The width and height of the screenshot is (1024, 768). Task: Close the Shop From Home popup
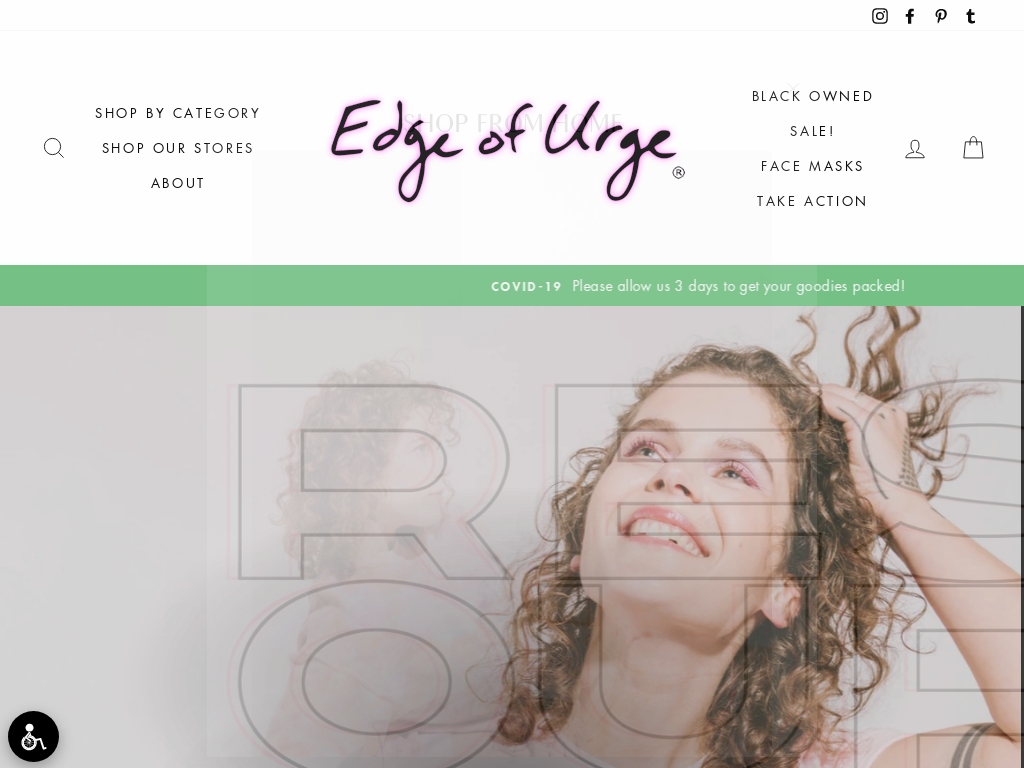click(x=793, y=88)
